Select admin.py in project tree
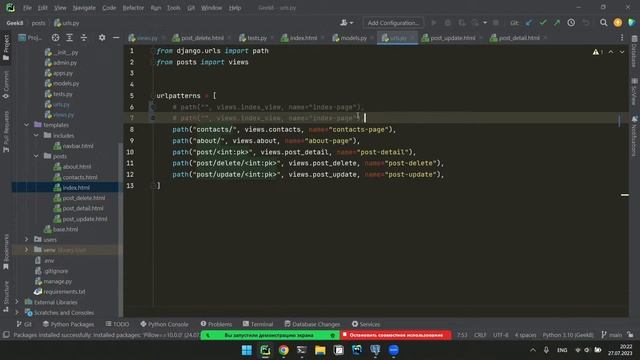Viewport: 640px width, 360px height. pos(61,63)
